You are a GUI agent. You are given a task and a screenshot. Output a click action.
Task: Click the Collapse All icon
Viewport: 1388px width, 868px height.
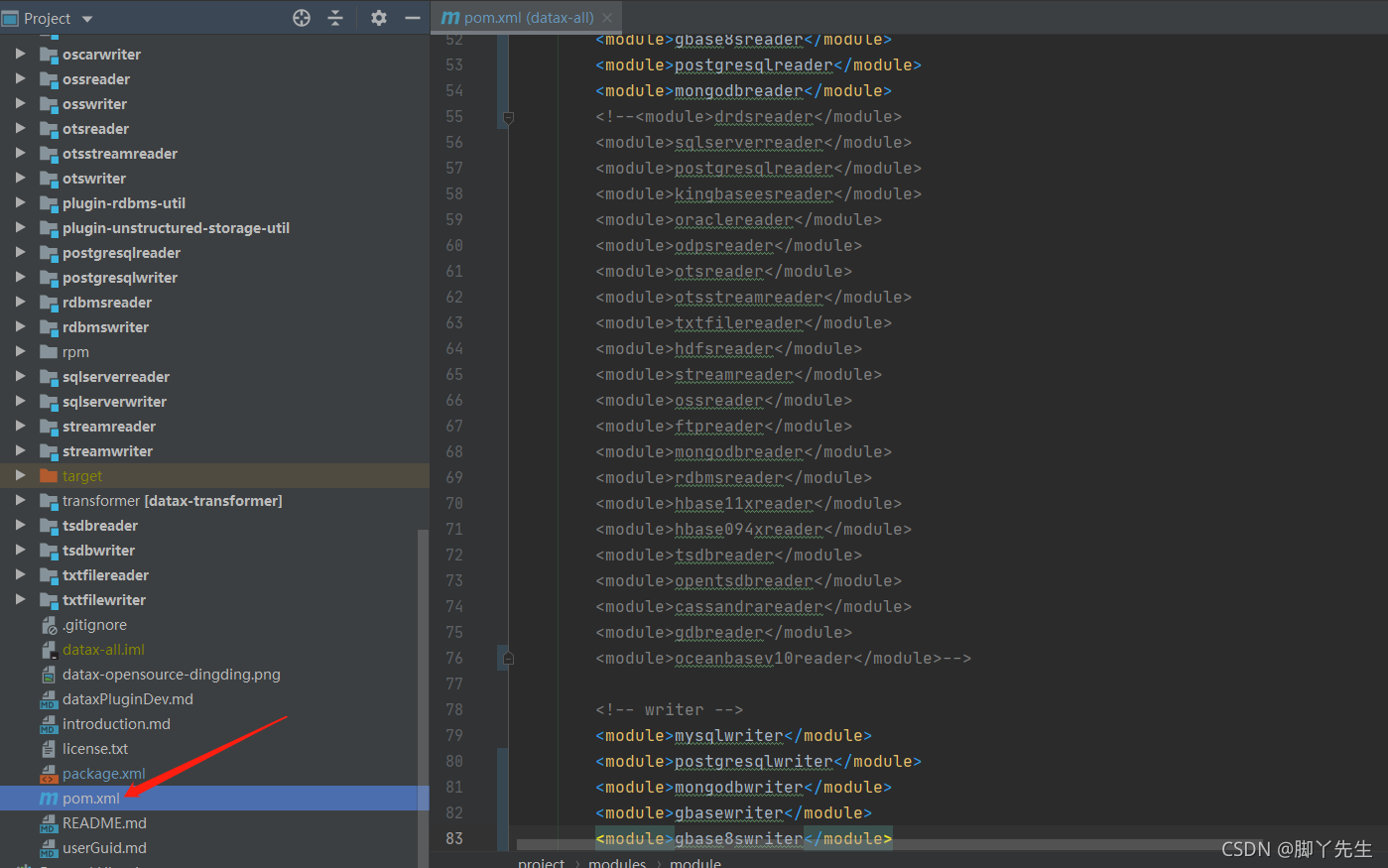(335, 18)
